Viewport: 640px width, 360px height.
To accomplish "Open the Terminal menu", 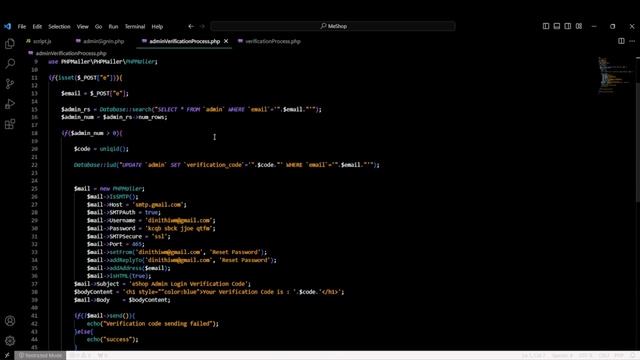I will pyautogui.click(x=135, y=27).
